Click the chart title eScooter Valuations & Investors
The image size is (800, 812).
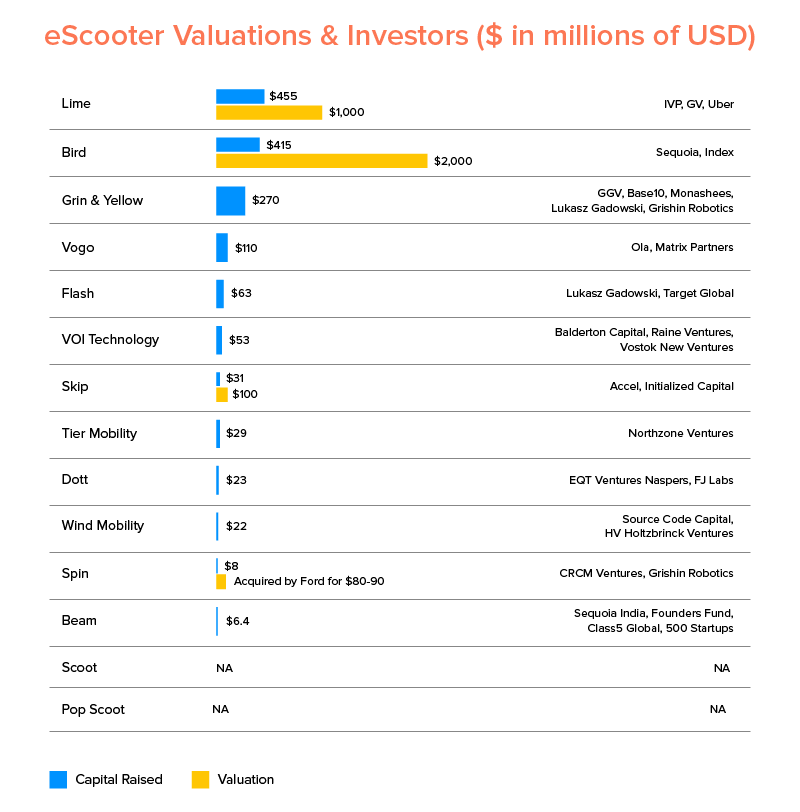tap(400, 36)
